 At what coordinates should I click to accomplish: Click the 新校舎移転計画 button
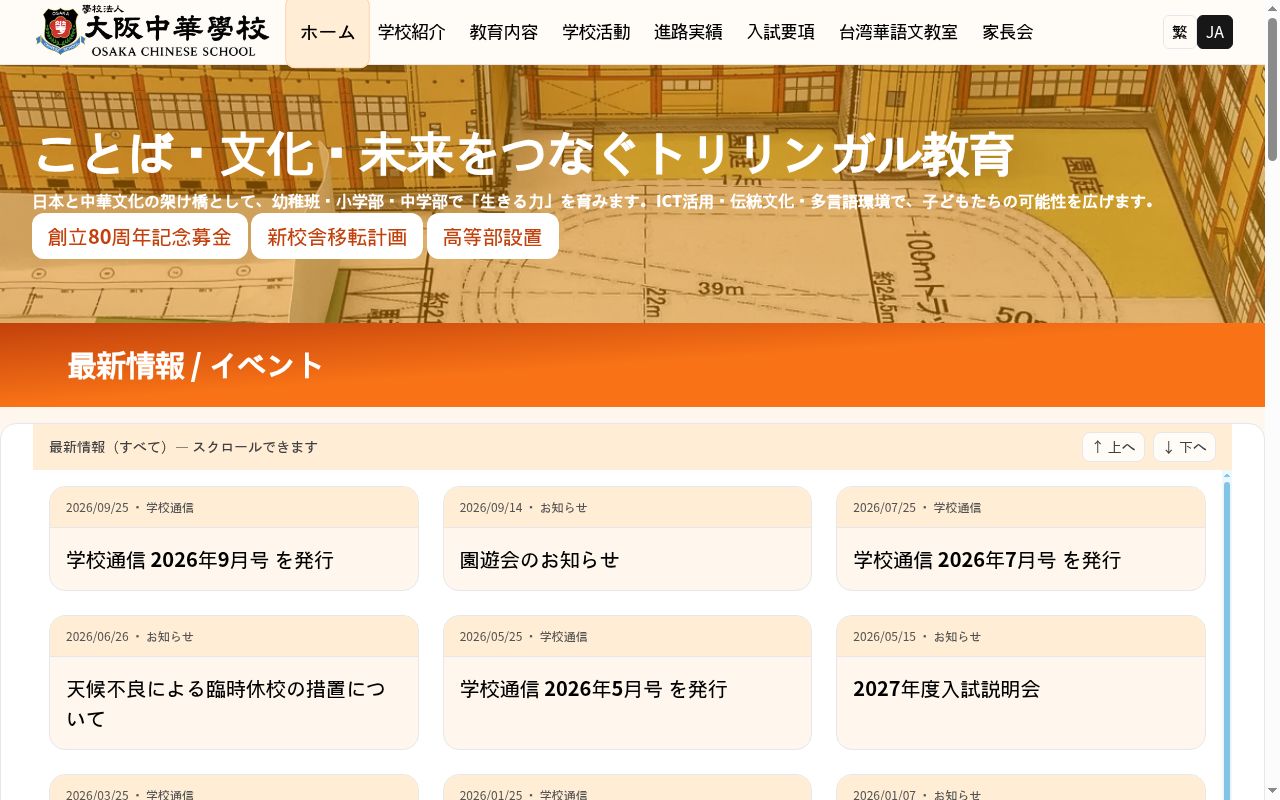pyautogui.click(x=337, y=237)
